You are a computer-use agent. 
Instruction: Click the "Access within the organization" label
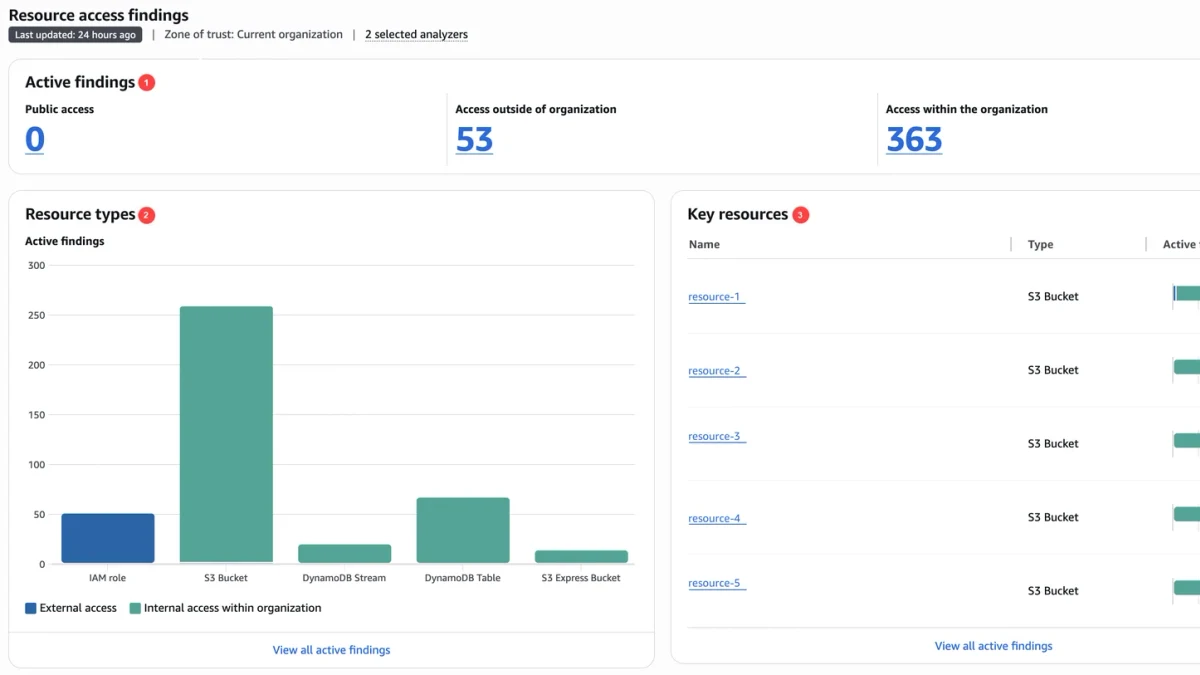967,109
